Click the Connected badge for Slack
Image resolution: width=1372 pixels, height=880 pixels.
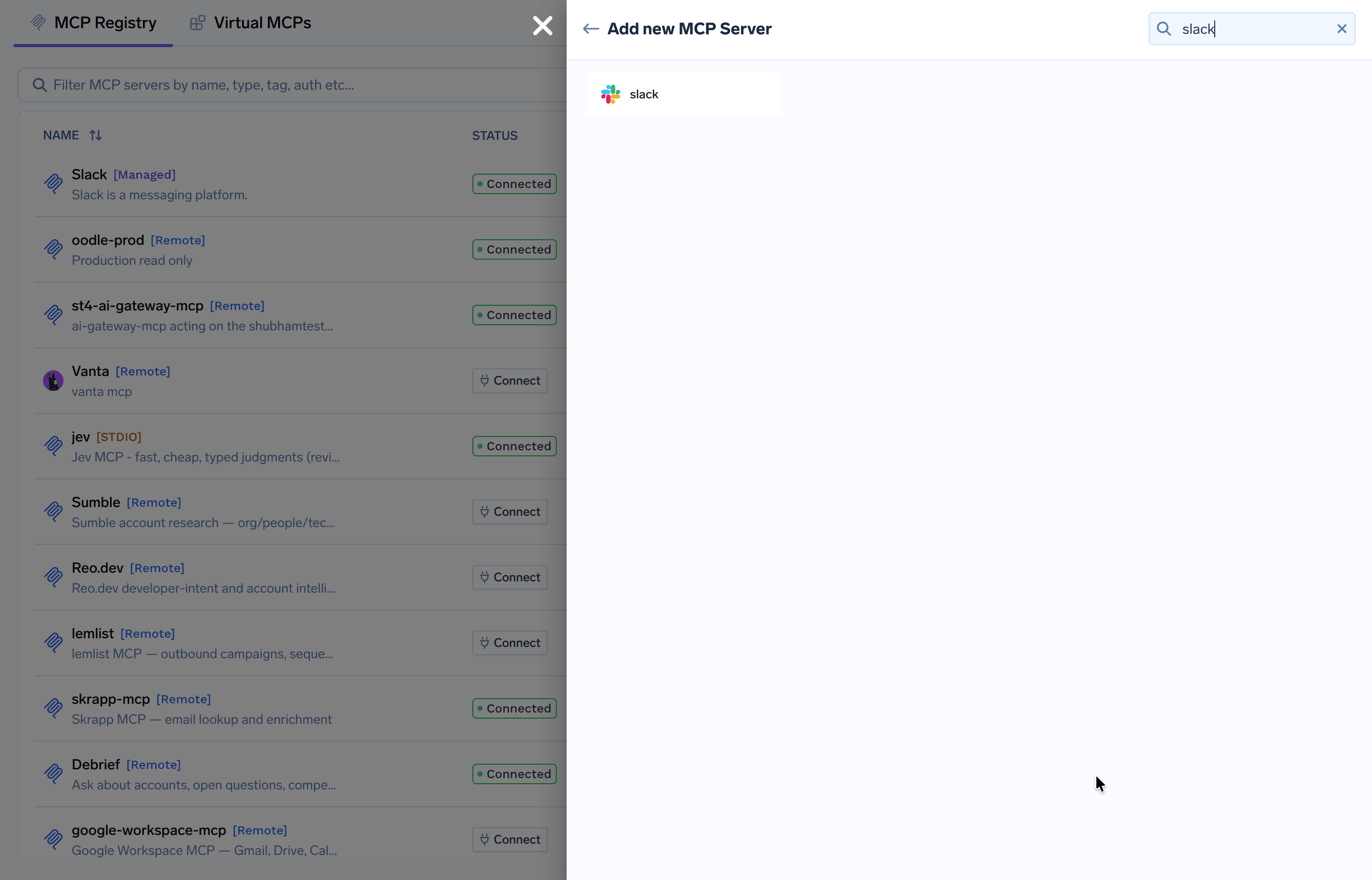[x=514, y=184]
